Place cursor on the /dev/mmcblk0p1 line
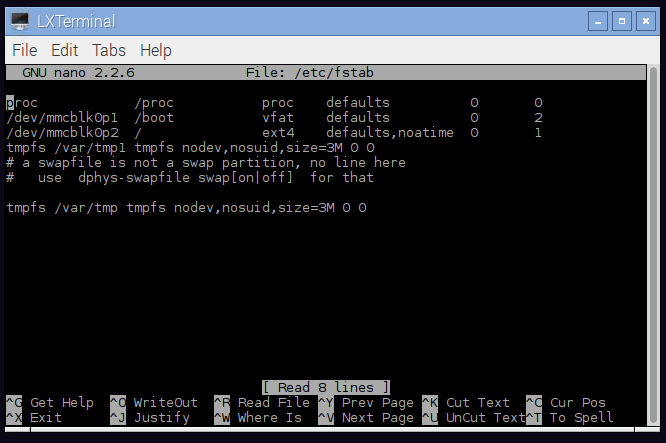This screenshot has height=443, width=666. (62, 117)
